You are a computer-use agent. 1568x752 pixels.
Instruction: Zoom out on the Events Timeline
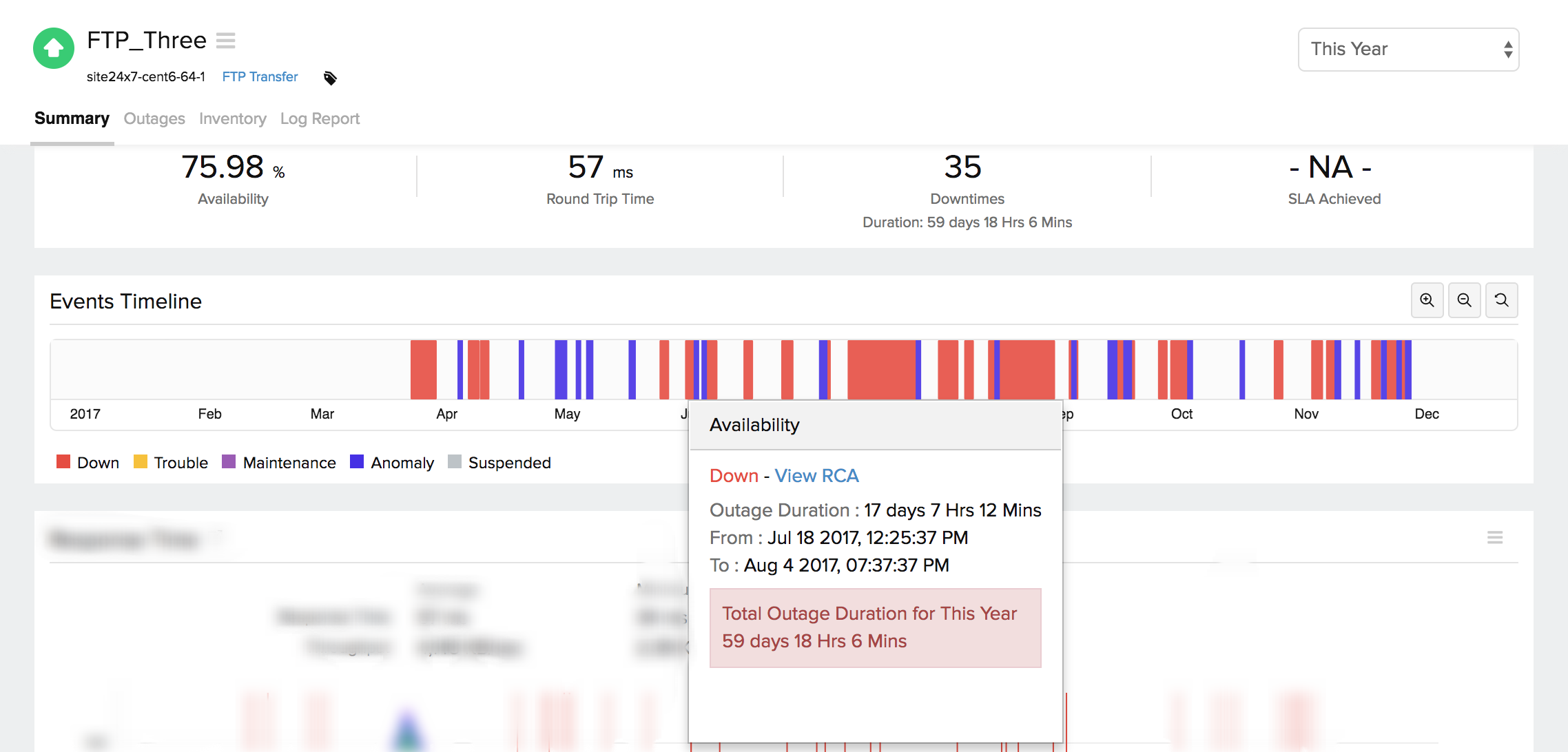[1464, 300]
